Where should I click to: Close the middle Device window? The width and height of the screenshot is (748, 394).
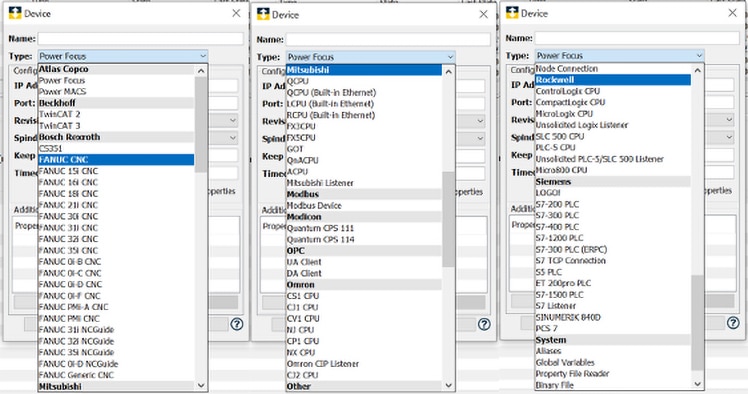[x=483, y=14]
